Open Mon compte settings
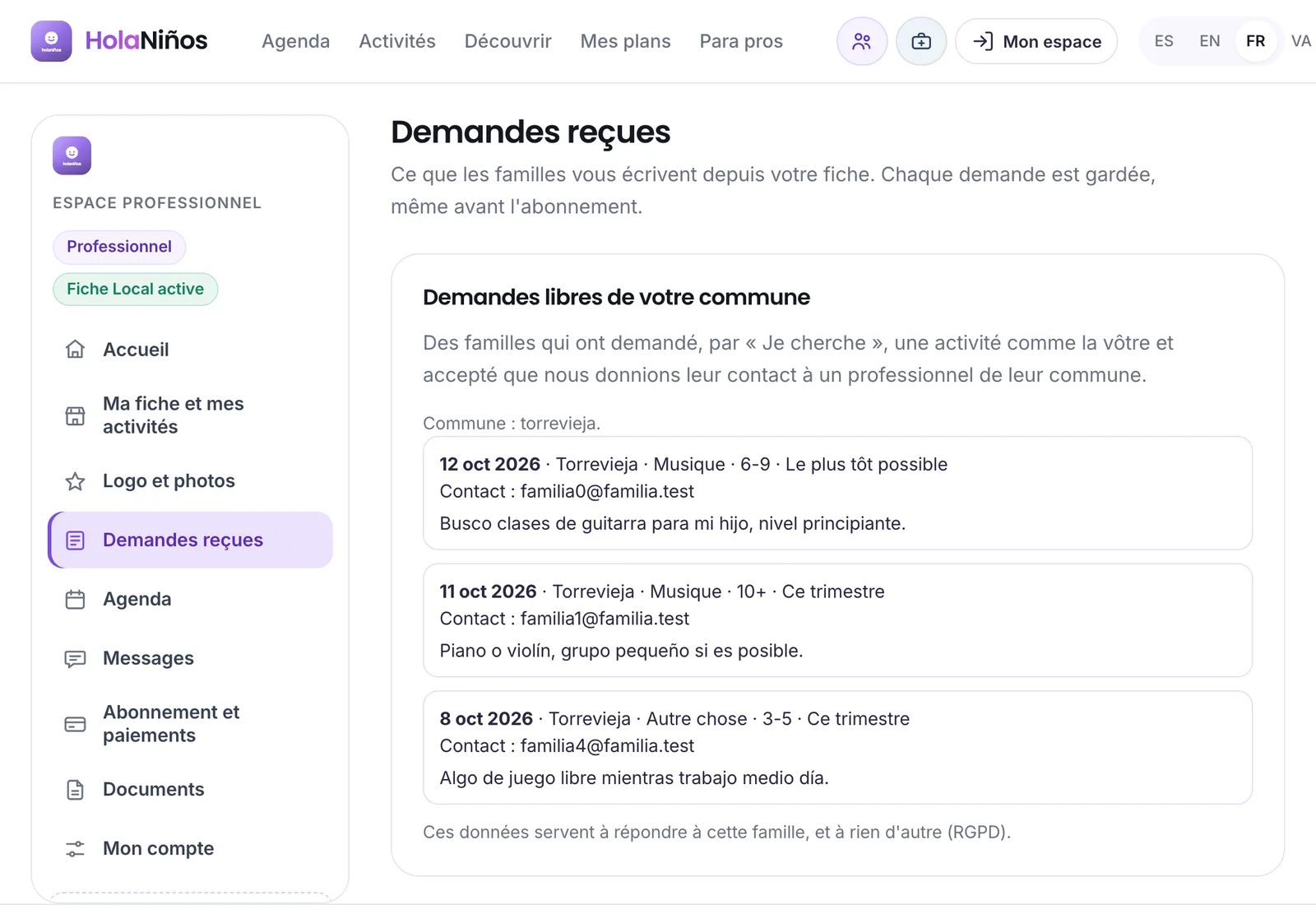This screenshot has width=1316, height=923. pyautogui.click(x=190, y=849)
